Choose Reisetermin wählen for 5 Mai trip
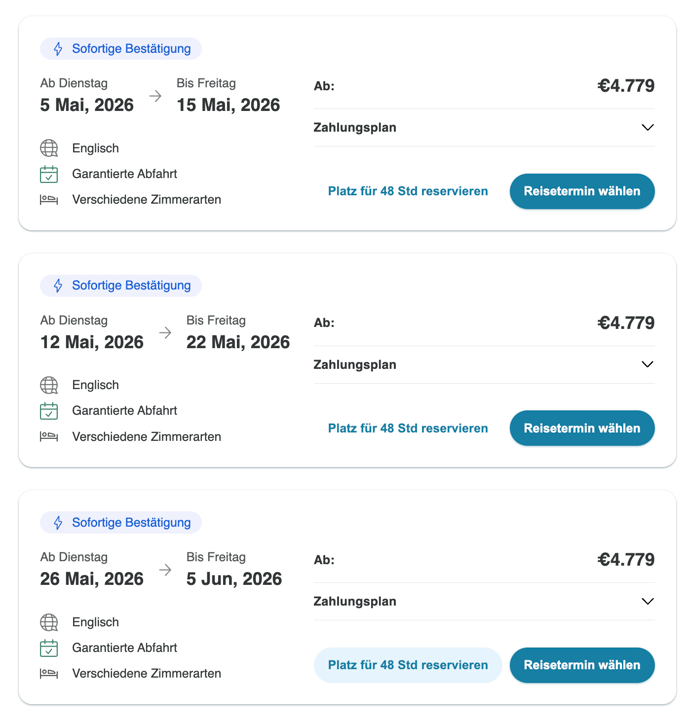 pos(582,191)
